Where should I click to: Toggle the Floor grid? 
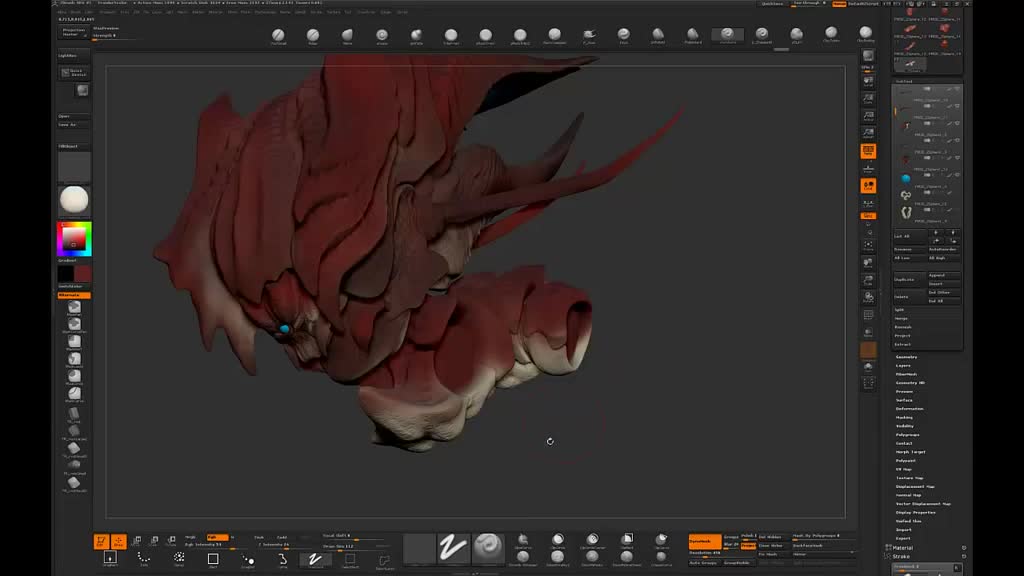pyautogui.click(x=868, y=168)
